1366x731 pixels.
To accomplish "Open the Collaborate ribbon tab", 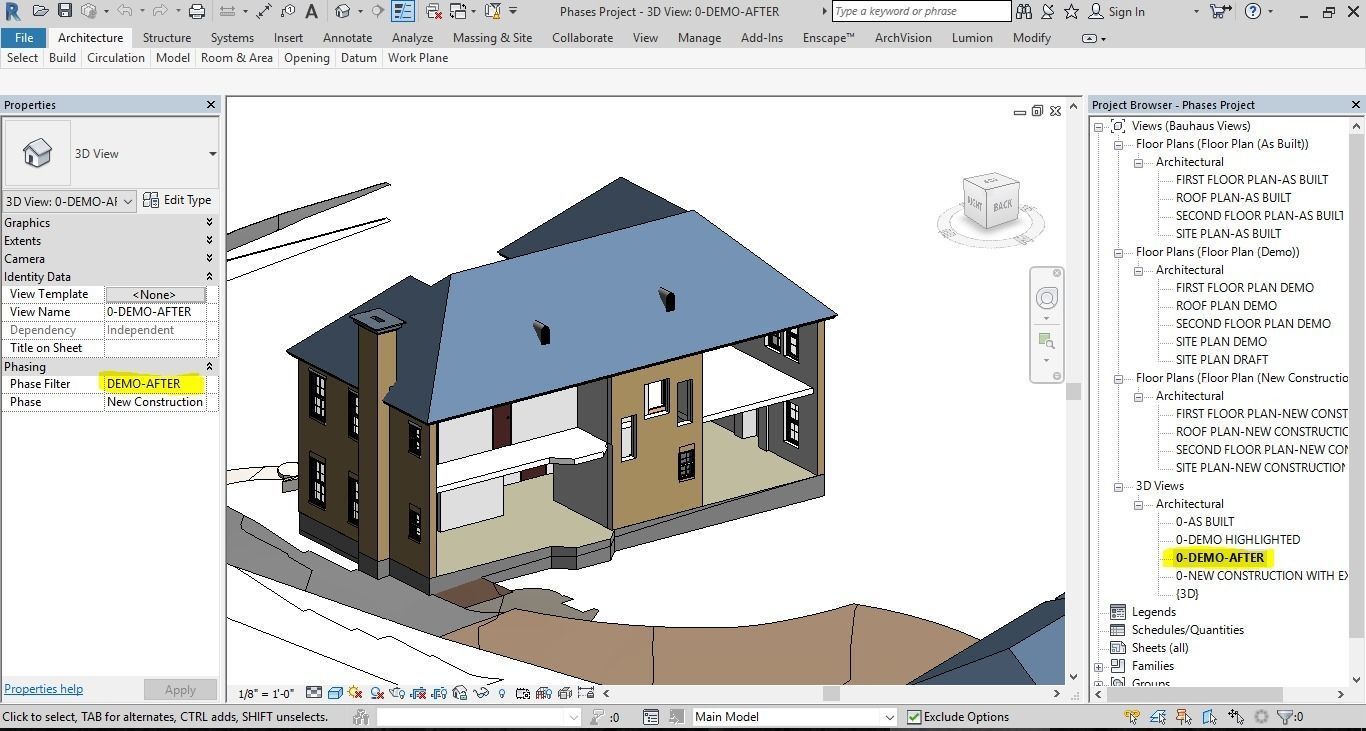I will 582,37.
